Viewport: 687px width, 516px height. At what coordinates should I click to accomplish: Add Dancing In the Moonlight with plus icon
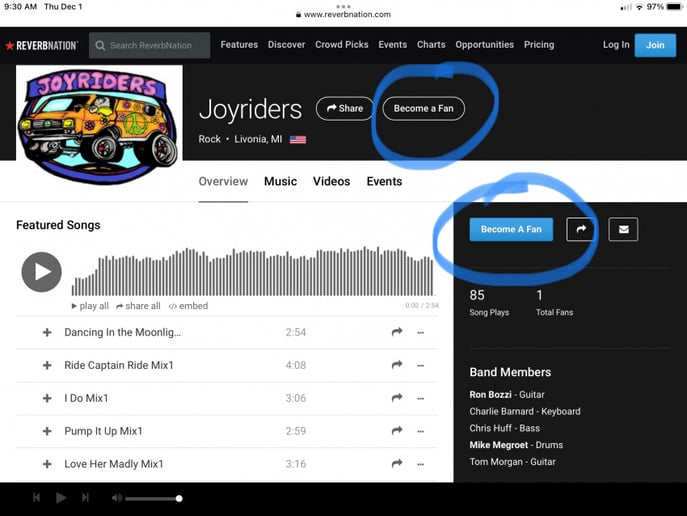[47, 332]
